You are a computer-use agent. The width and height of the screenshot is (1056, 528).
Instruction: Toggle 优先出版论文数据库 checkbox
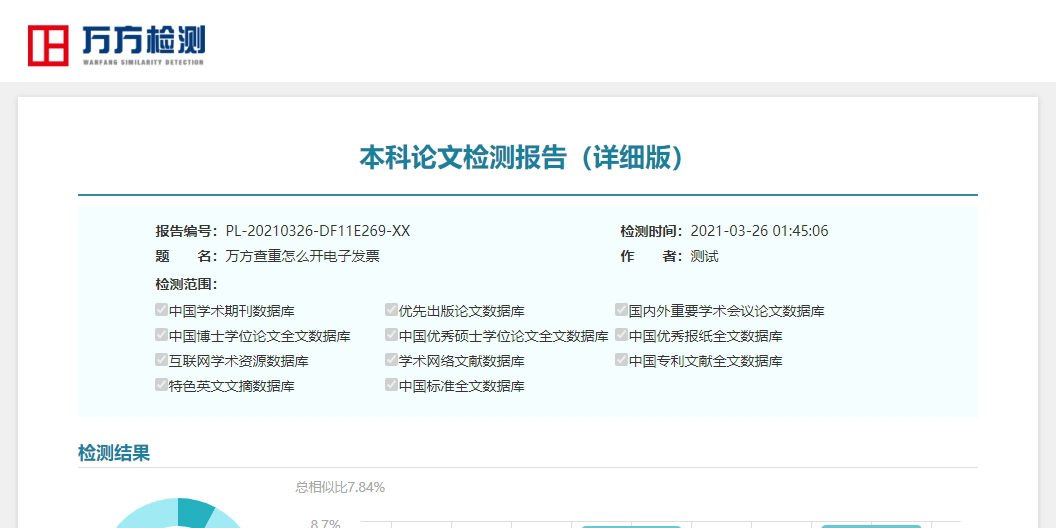391,310
